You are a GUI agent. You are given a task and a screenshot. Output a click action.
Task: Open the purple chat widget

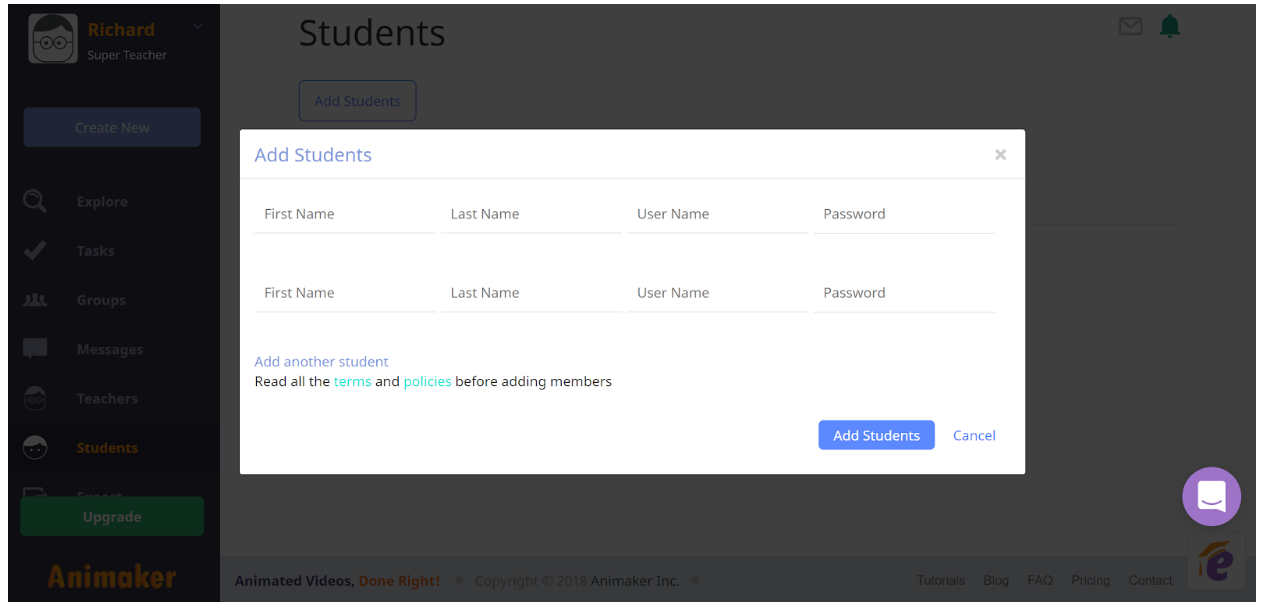coord(1211,496)
